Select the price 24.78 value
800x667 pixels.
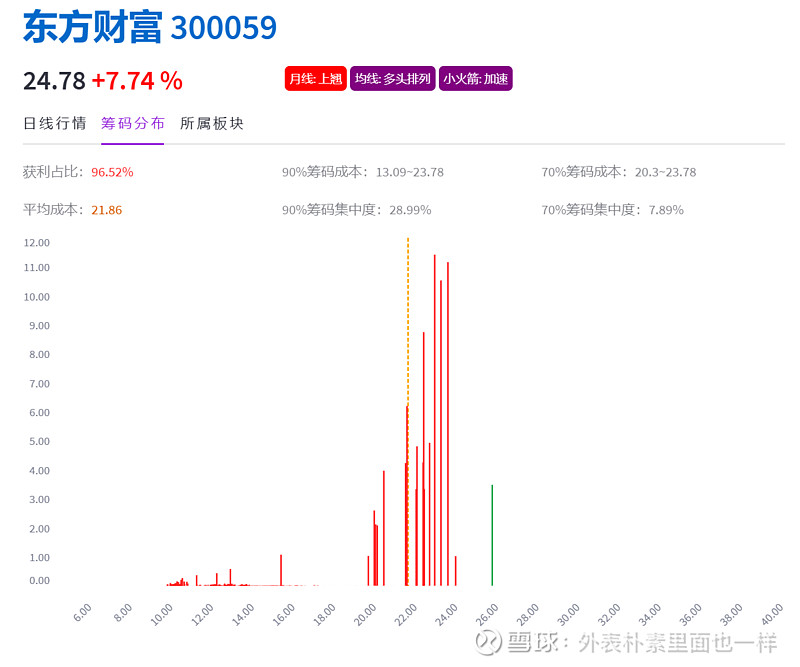[x=54, y=81]
